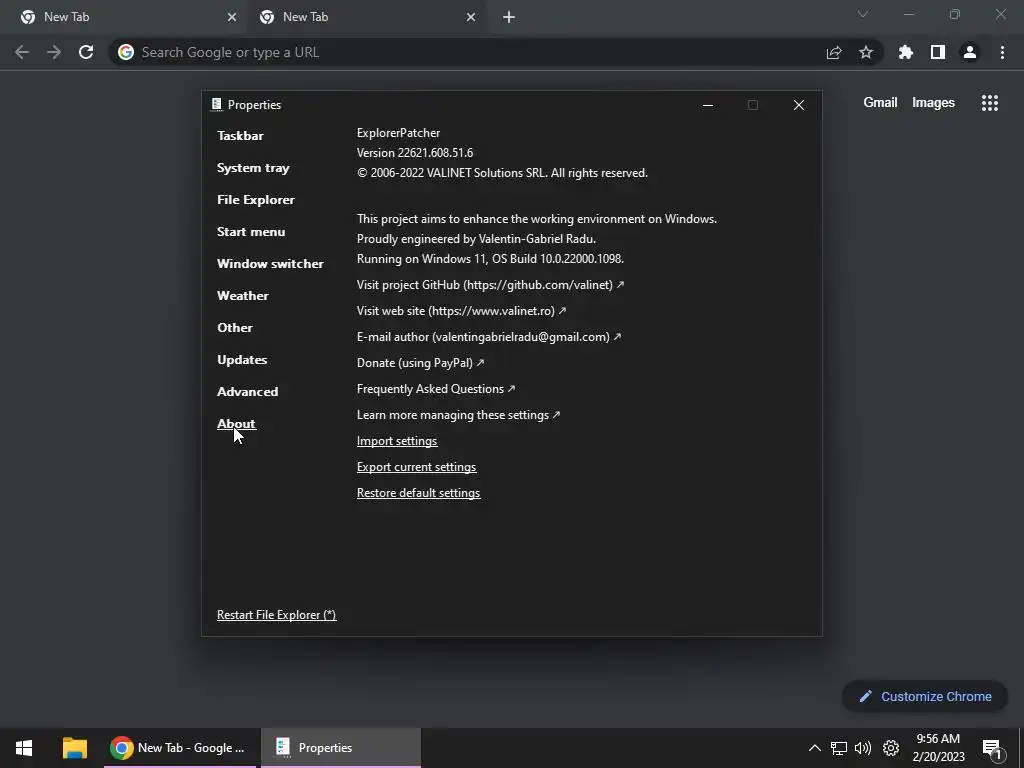Close the second New Tab
Viewport: 1024px width, 768px height.
click(470, 17)
